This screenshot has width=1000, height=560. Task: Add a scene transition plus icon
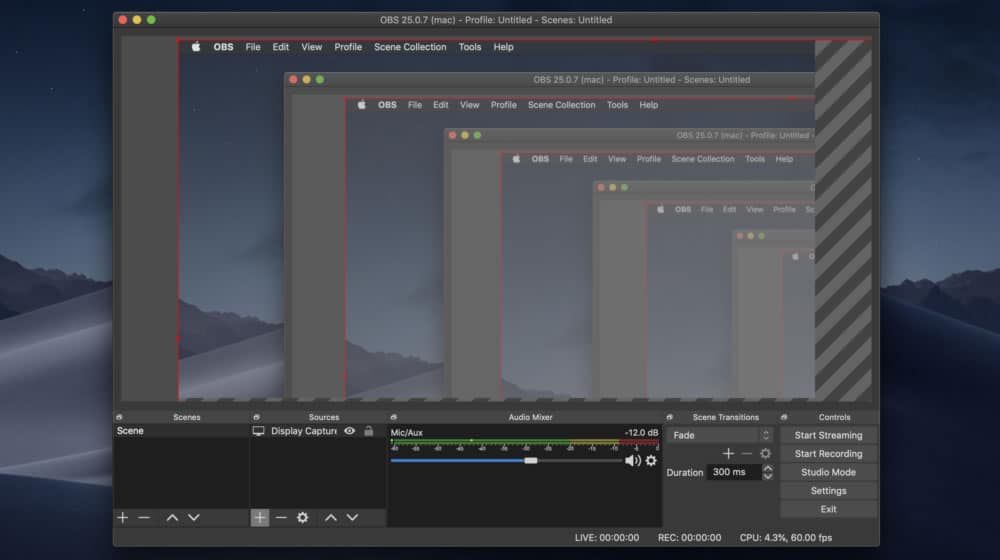coord(728,453)
